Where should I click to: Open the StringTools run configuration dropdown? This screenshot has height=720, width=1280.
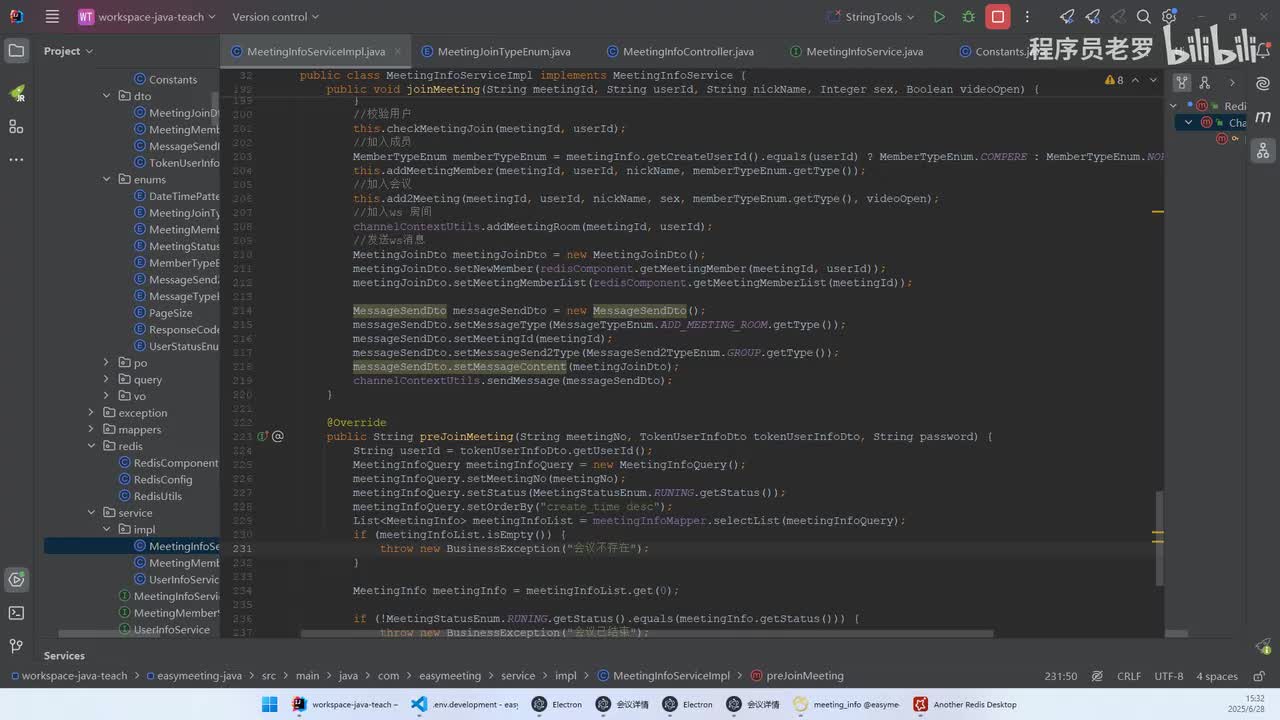tap(872, 17)
